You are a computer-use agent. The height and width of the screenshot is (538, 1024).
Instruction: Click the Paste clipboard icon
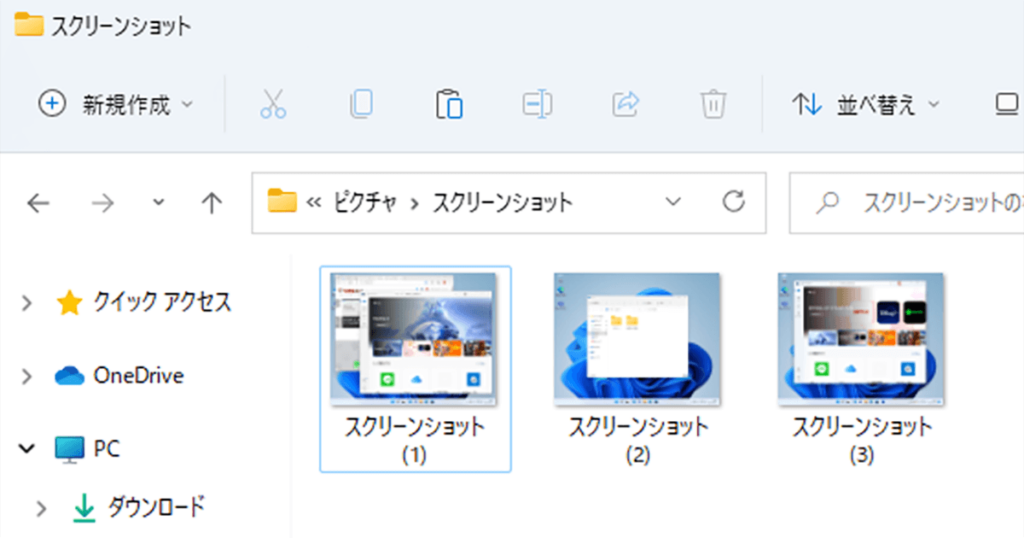pos(449,104)
